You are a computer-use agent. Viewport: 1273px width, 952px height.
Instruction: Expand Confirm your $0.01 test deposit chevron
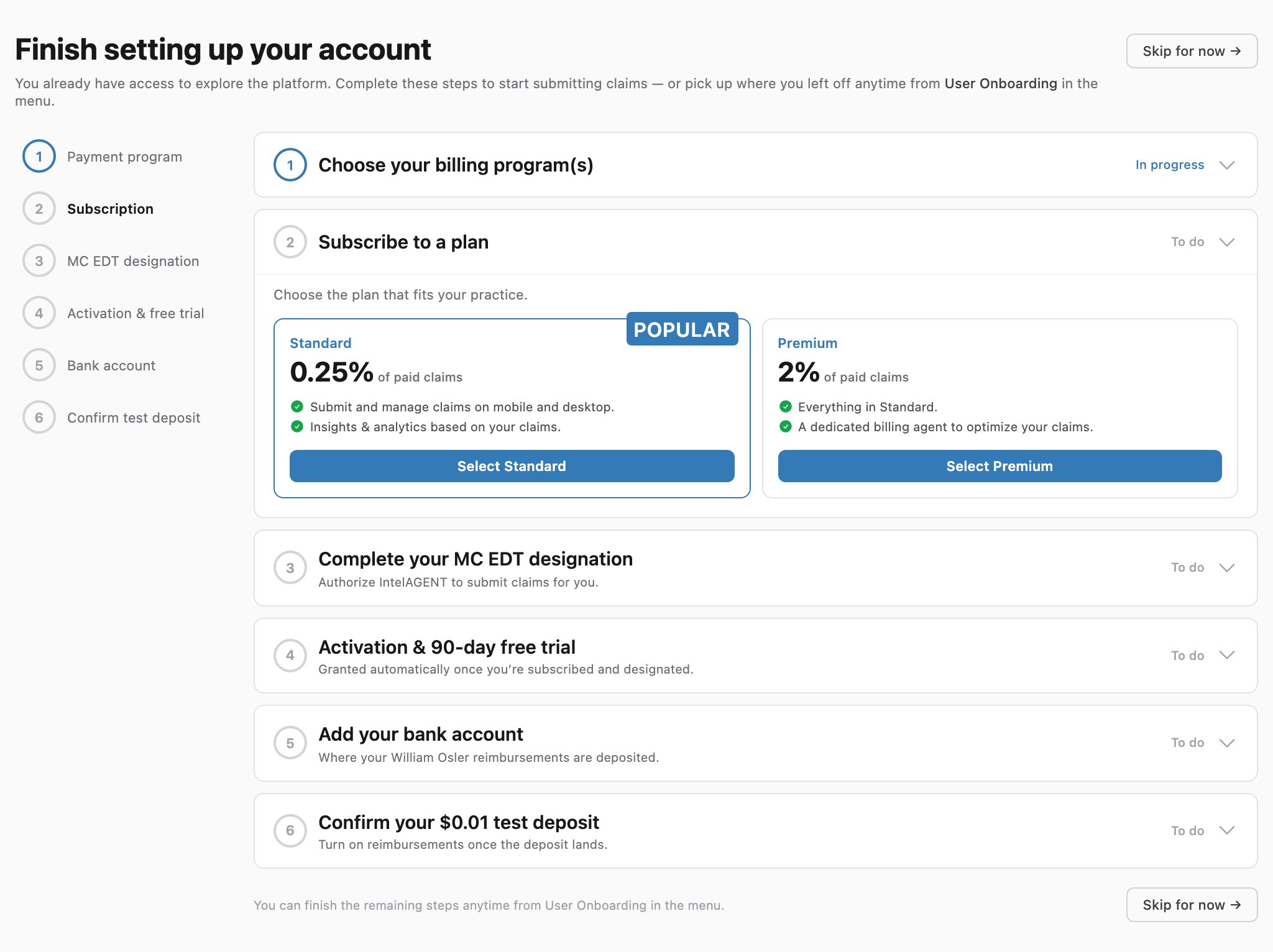pos(1227,831)
